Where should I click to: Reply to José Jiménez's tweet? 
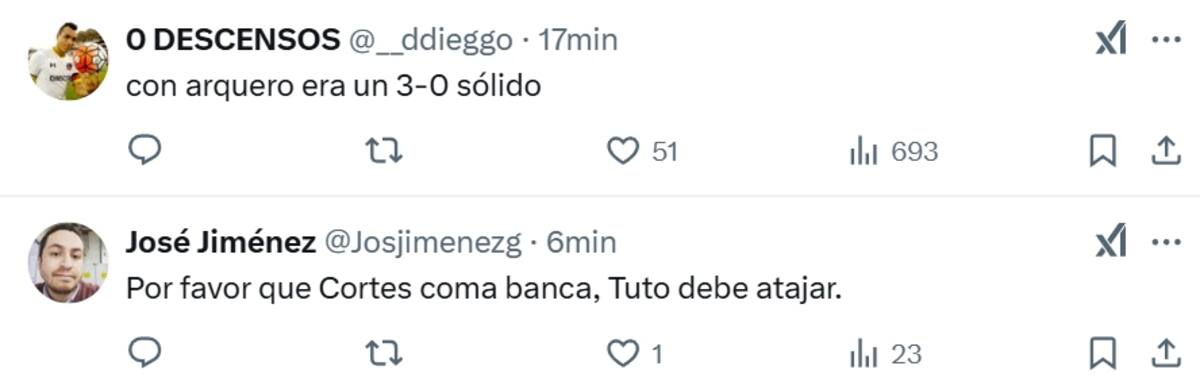pos(146,352)
